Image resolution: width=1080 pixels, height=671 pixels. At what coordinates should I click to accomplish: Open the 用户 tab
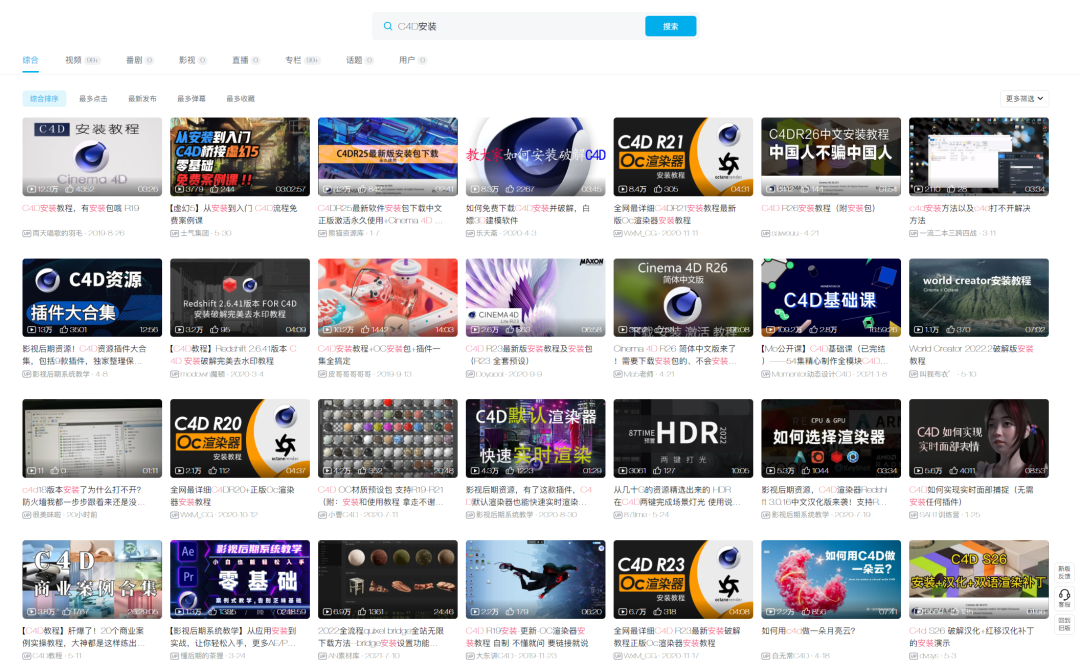413,60
